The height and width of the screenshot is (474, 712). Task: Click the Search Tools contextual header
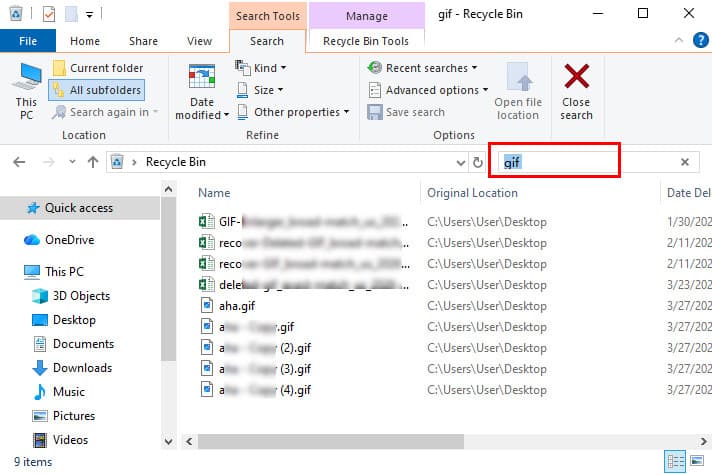point(268,16)
